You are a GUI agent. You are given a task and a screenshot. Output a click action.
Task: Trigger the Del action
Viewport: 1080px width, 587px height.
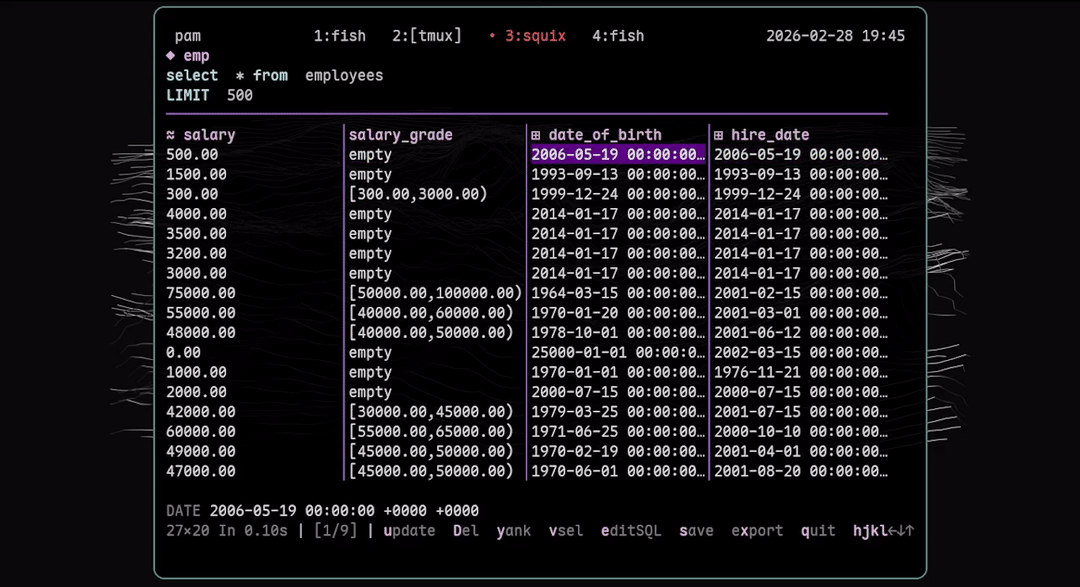tap(465, 531)
